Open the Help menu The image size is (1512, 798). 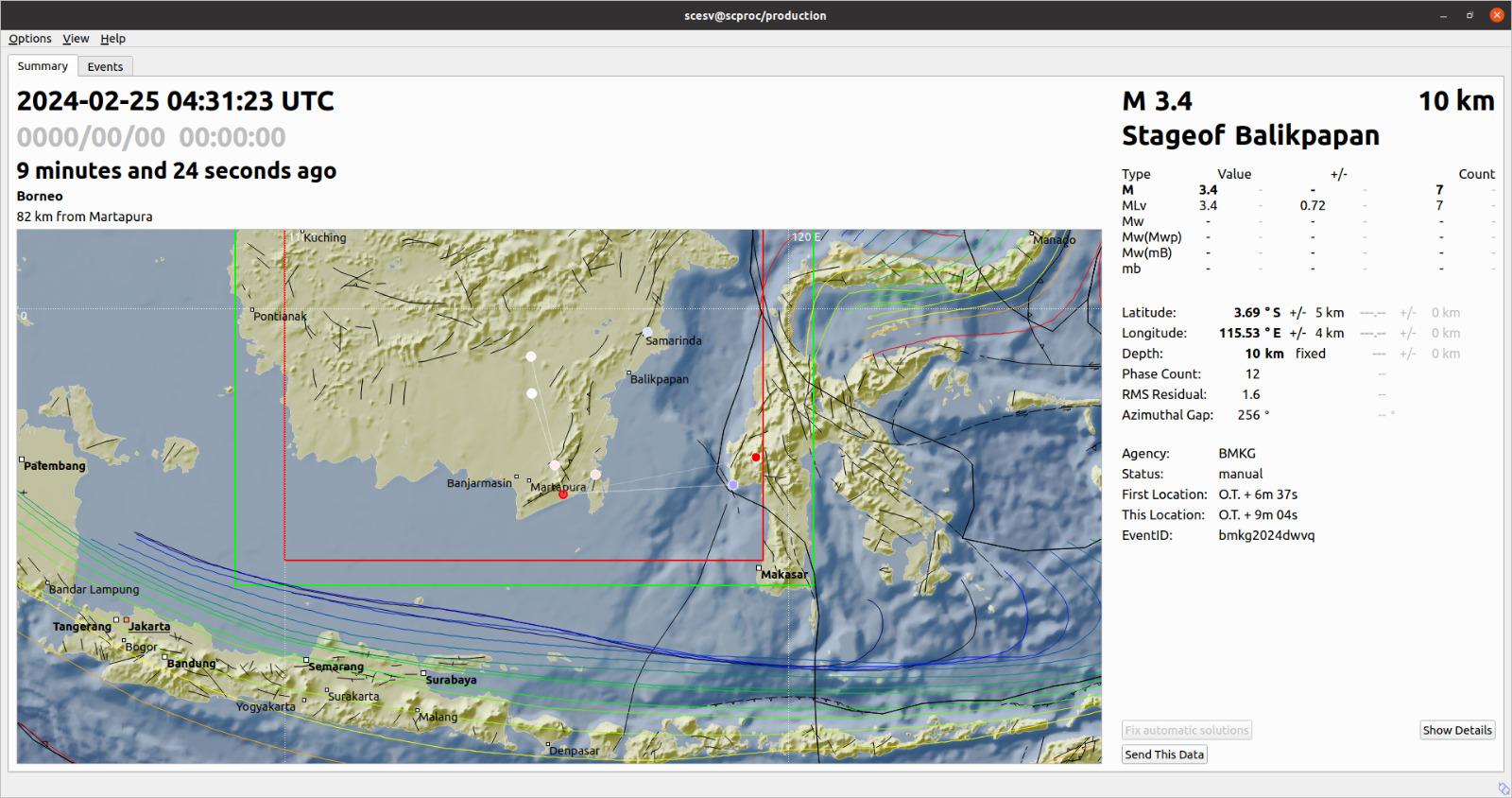(x=112, y=39)
